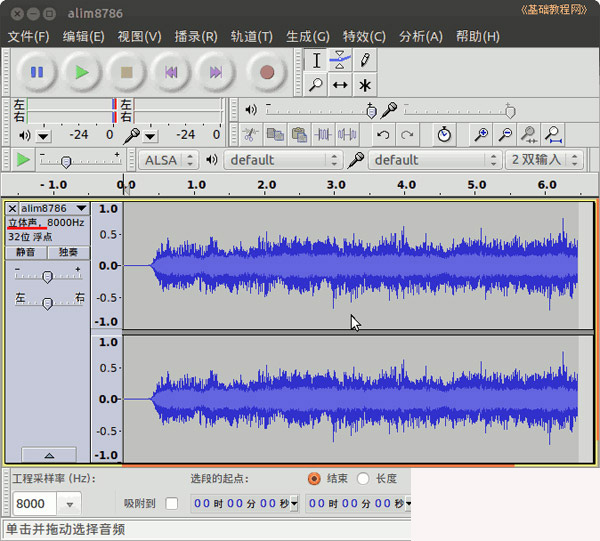Click the track gain slider knob
The height and width of the screenshot is (541, 600).
[47, 277]
